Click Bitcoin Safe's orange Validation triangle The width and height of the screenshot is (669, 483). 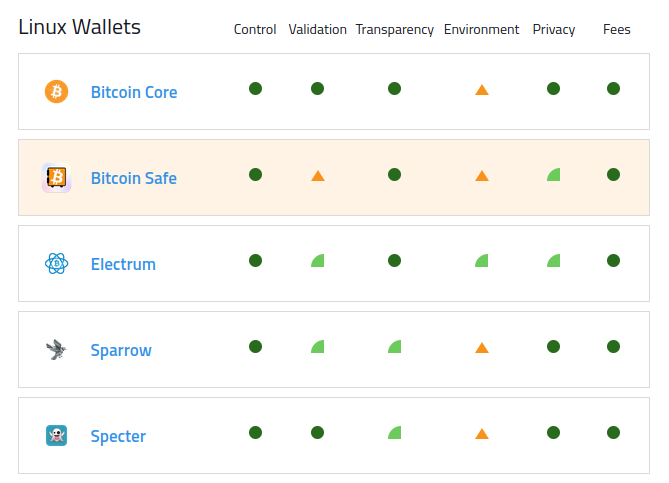pos(317,176)
